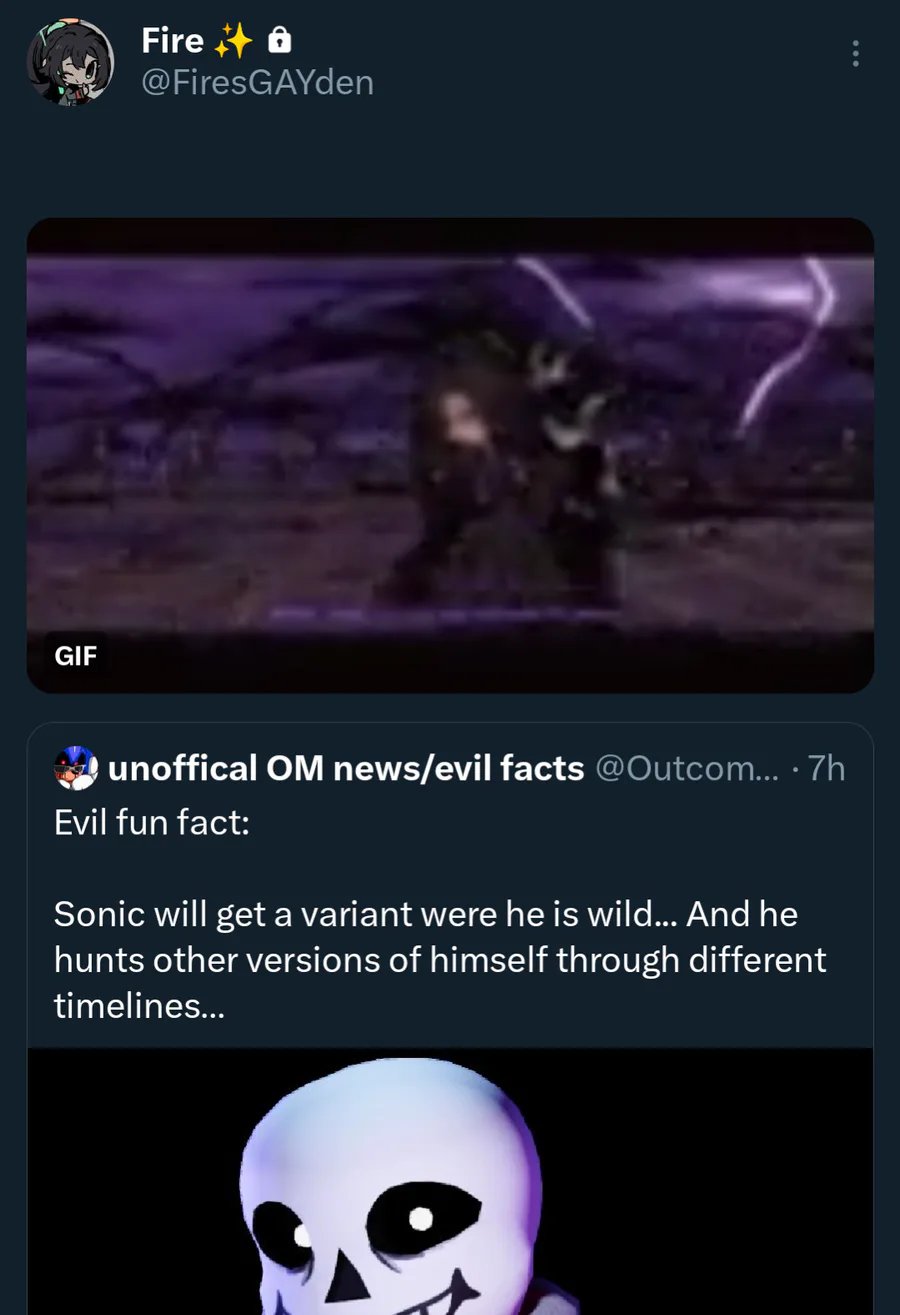Click the "Evil fun fact:" text line
This screenshot has width=900, height=1315.
[151, 827]
